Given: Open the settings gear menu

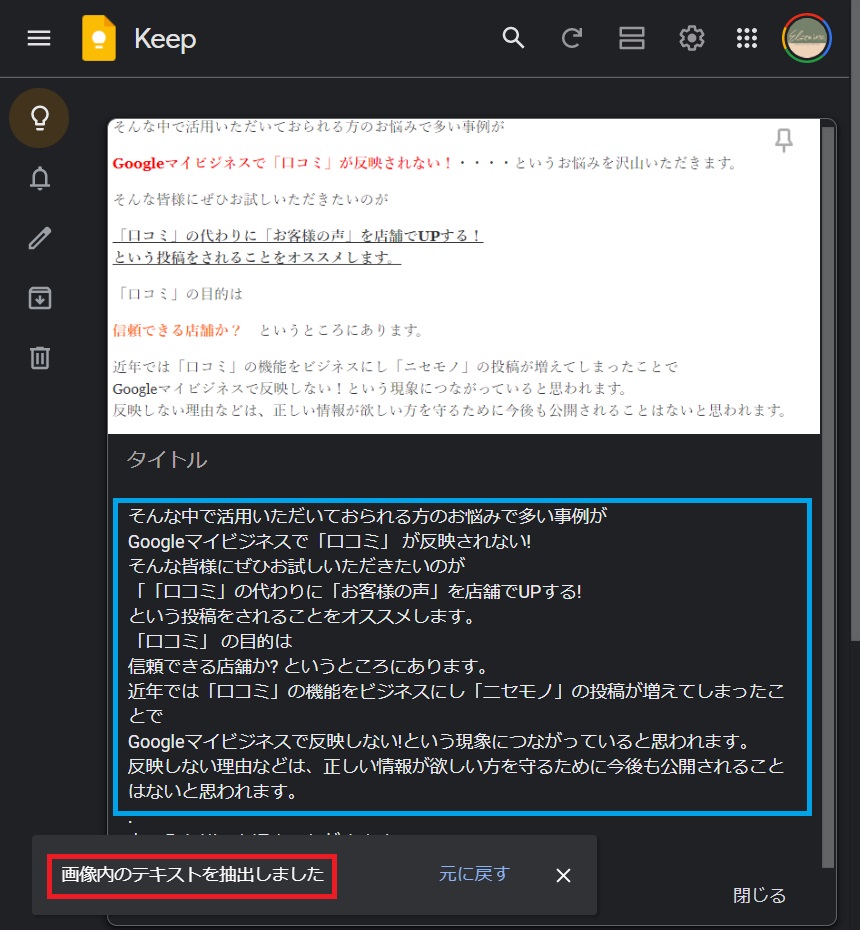Looking at the screenshot, I should pos(691,38).
